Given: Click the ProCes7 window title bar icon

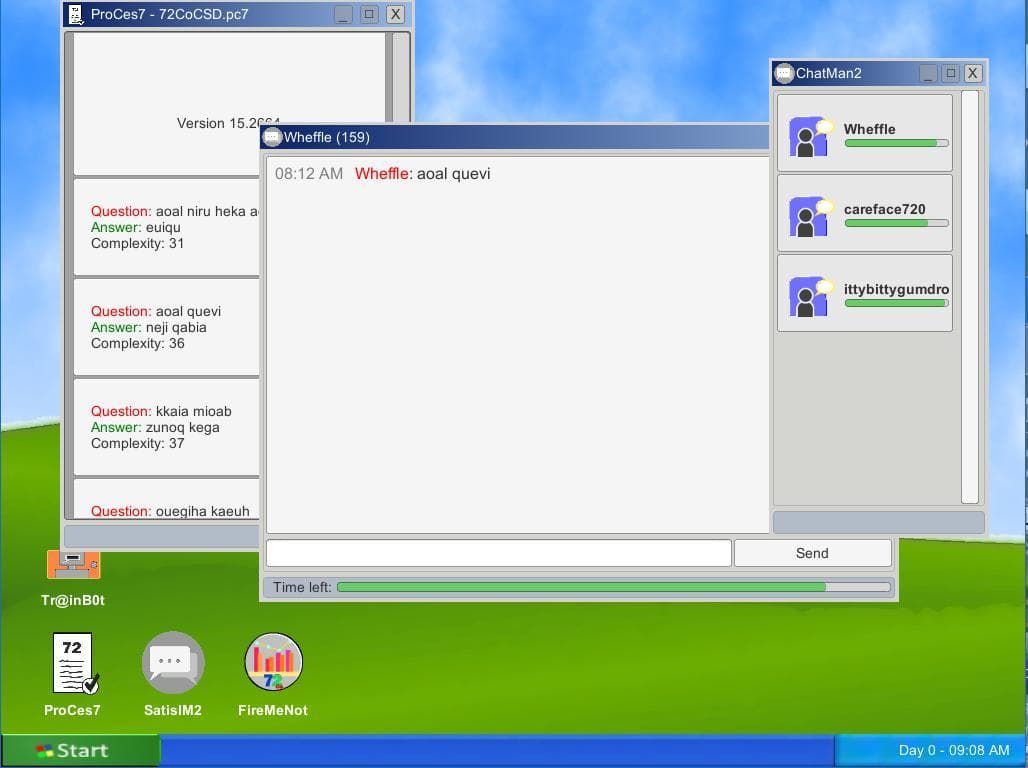Looking at the screenshot, I should tap(76, 14).
